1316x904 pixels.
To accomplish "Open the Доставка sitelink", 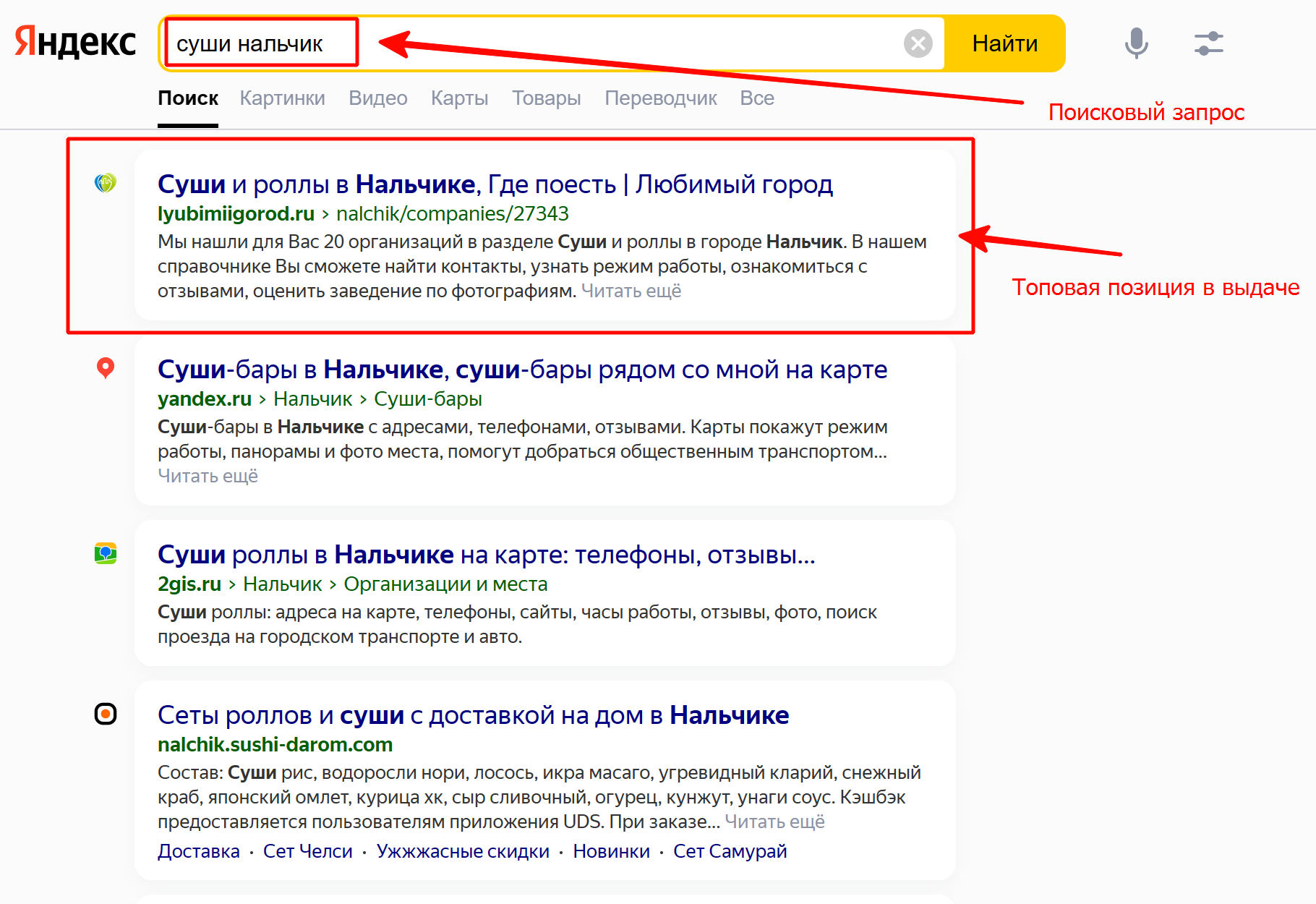I will [x=199, y=851].
